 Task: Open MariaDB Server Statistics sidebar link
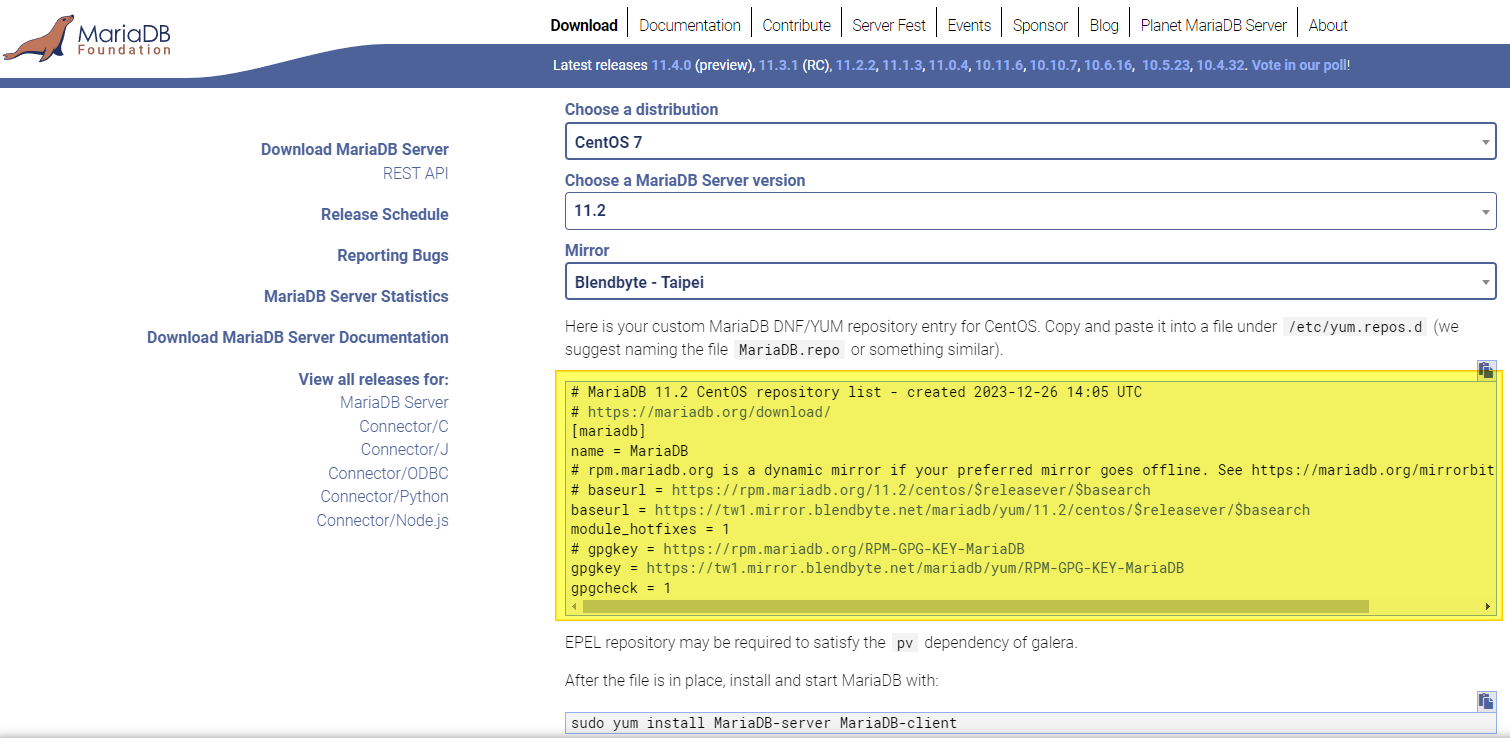coord(356,296)
